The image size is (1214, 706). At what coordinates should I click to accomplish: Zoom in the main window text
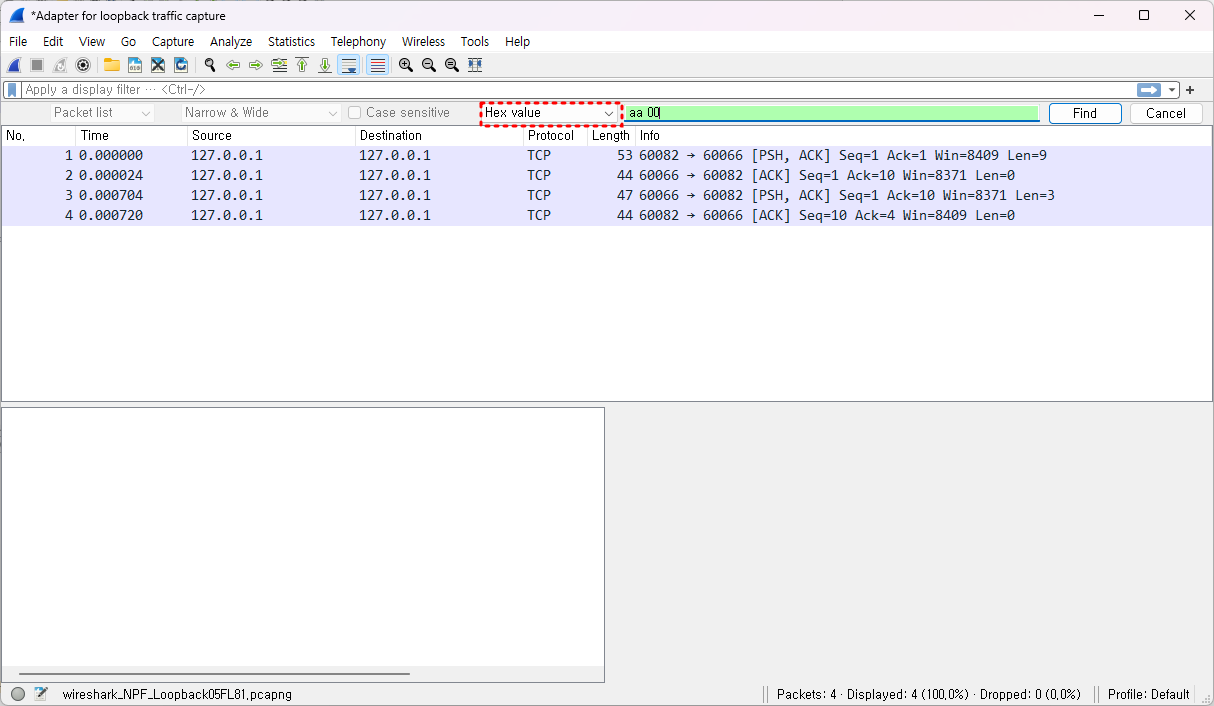[406, 65]
